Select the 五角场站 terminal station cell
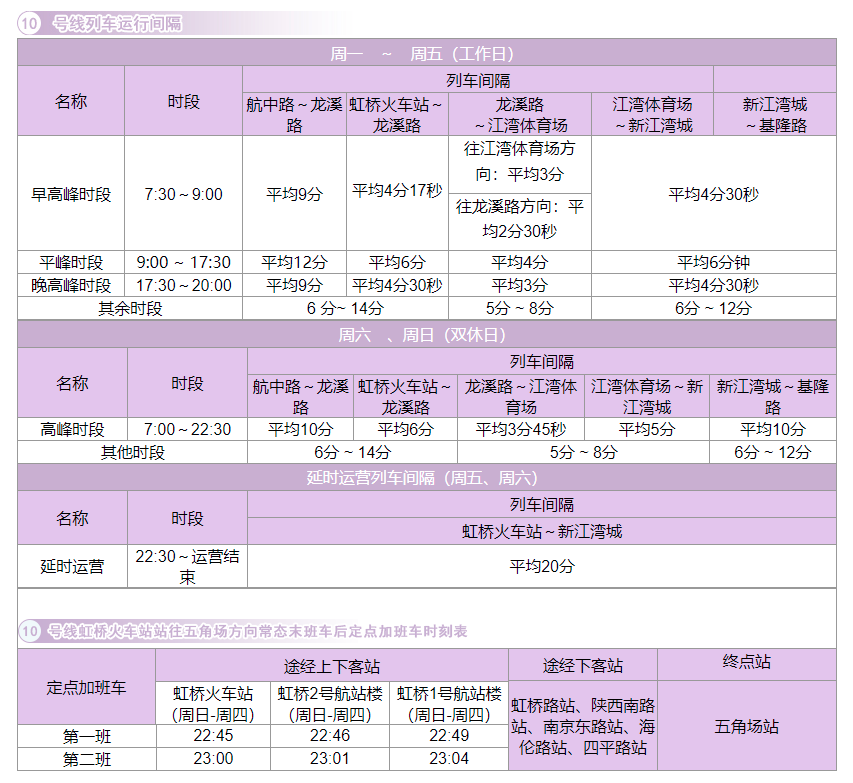853x783 pixels. click(747, 726)
